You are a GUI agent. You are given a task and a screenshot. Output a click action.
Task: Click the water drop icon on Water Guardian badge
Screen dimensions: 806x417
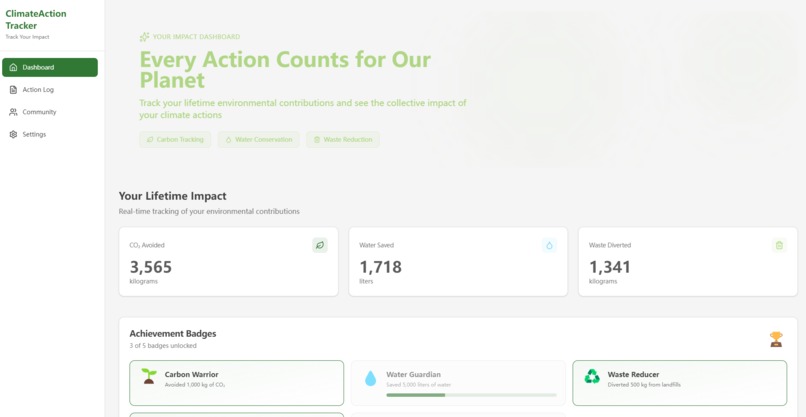371,378
